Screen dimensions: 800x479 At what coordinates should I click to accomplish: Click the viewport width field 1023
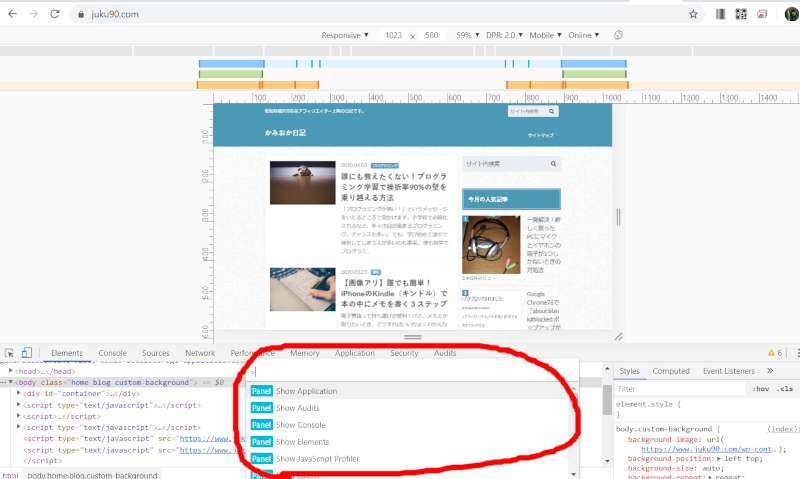(393, 35)
